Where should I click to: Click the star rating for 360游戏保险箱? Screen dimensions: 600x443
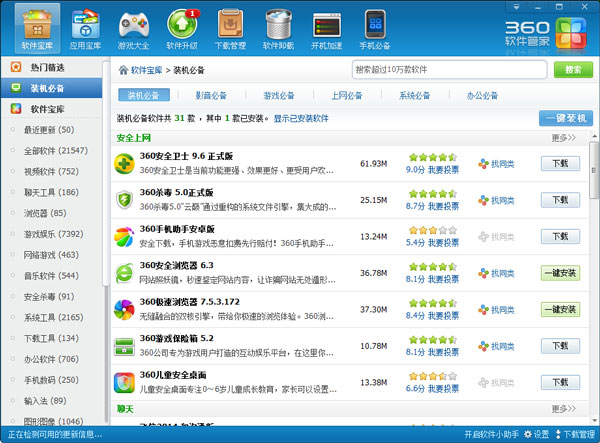433,340
